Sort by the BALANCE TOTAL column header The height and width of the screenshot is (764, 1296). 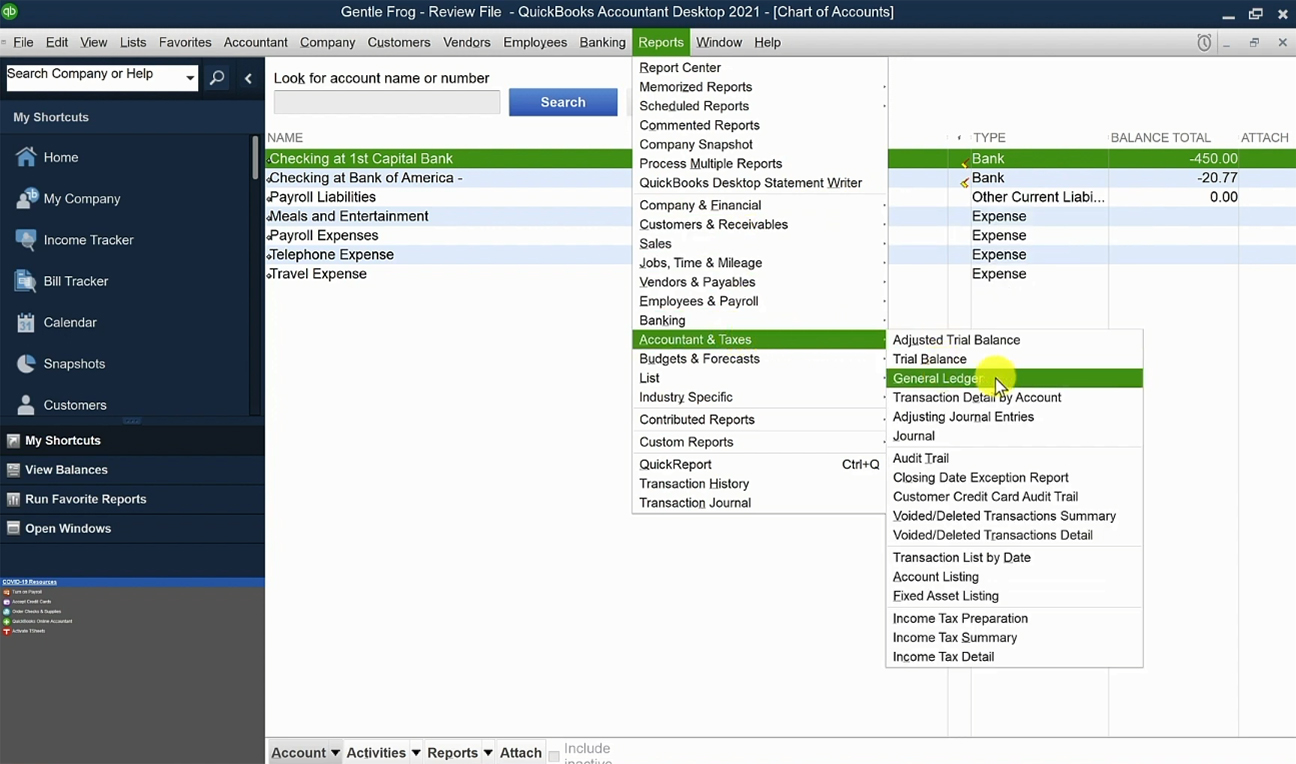1160,138
